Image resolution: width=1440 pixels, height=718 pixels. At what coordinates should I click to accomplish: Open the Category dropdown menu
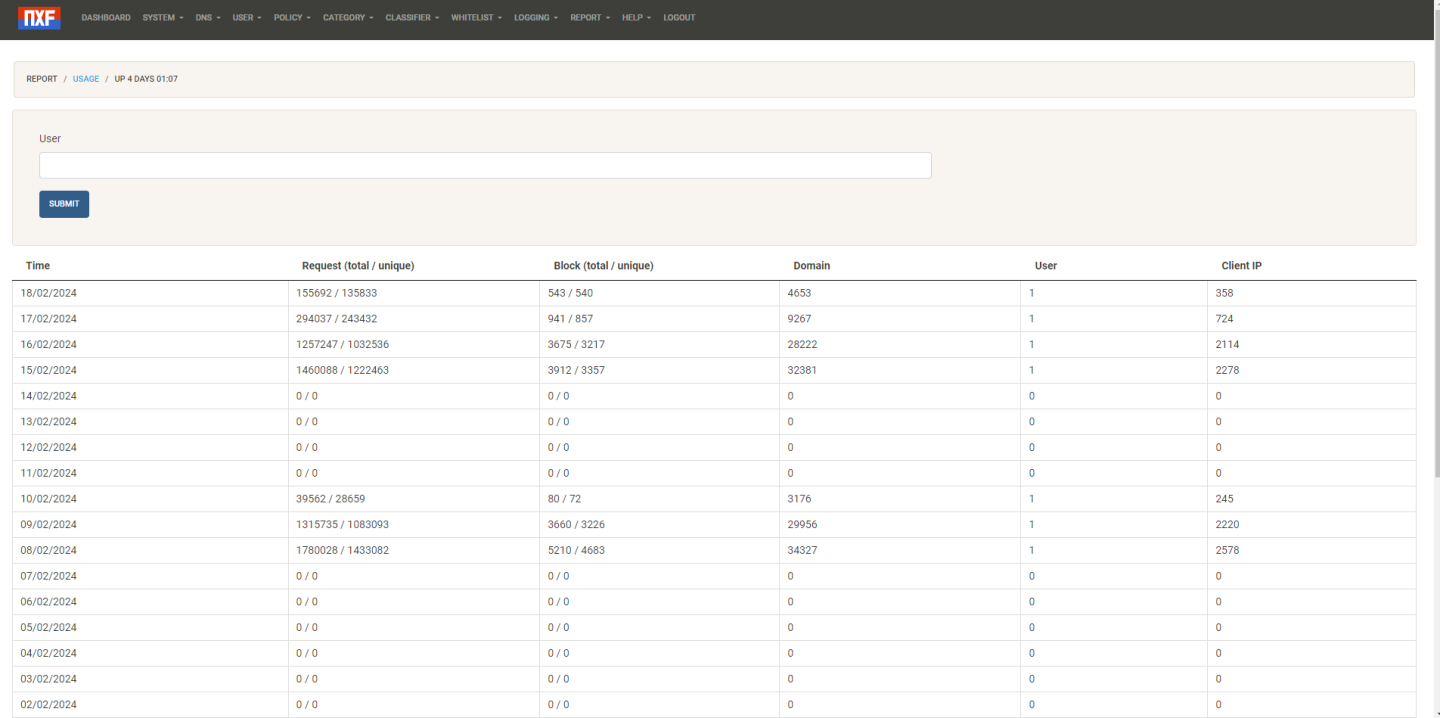348,18
